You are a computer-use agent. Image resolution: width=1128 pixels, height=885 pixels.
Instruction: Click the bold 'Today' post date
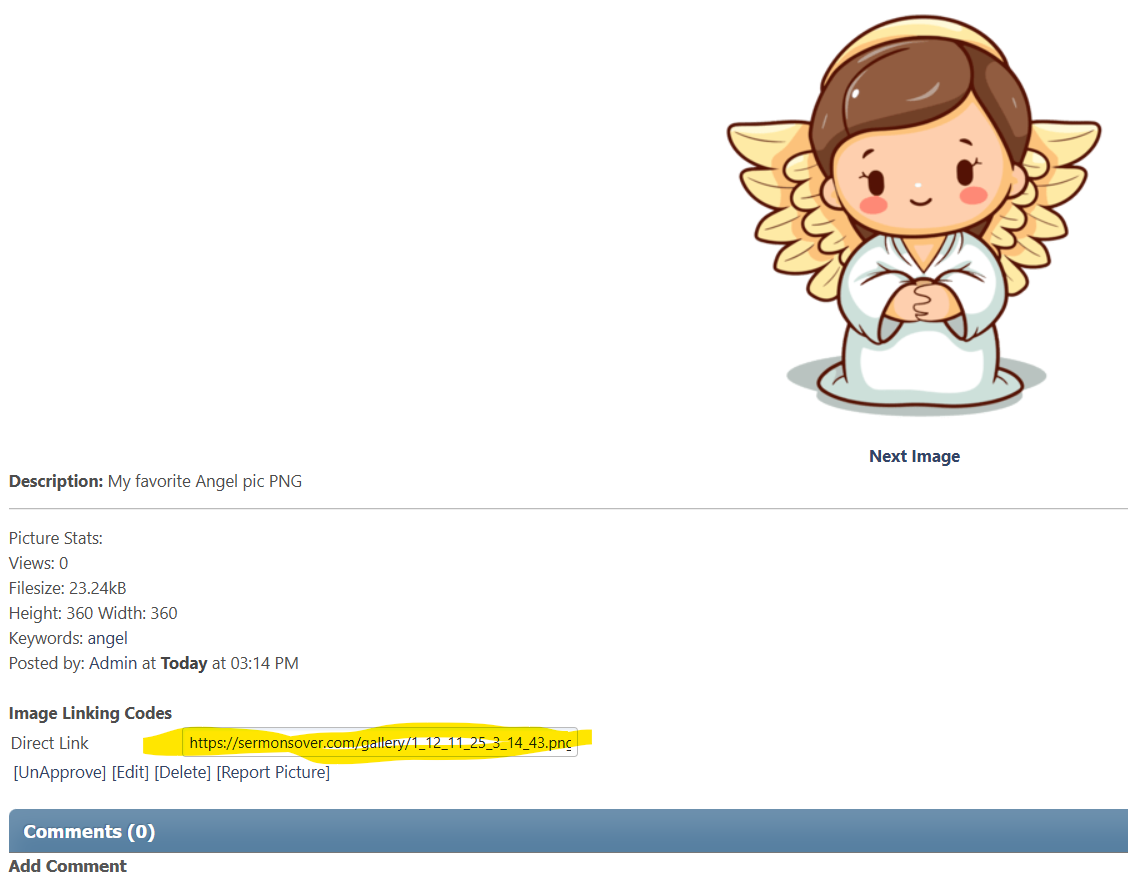(x=184, y=663)
